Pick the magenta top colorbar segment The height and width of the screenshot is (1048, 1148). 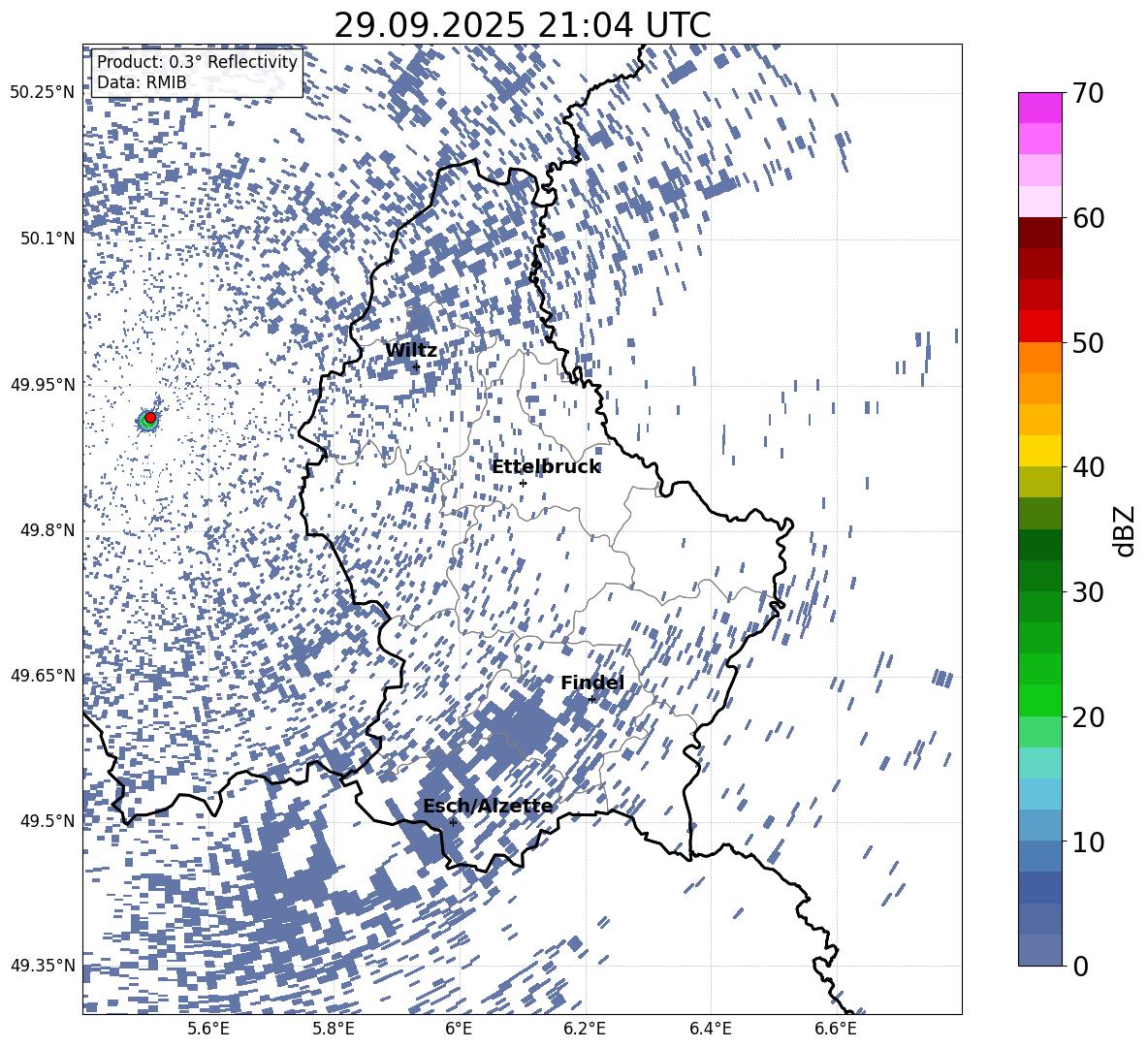point(1040,108)
